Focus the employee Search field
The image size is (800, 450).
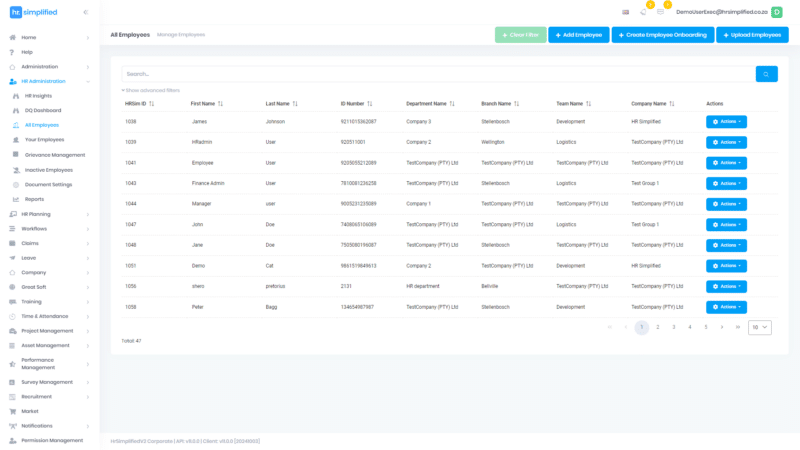[438, 74]
